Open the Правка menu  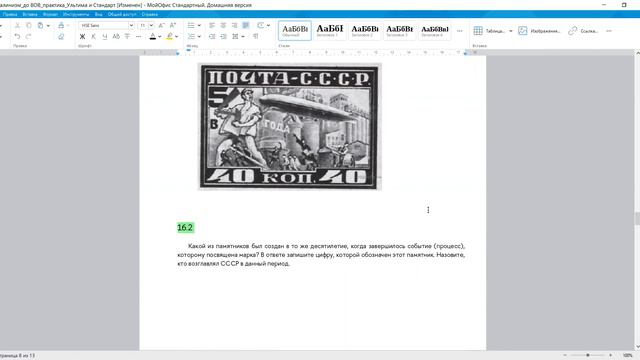click(10, 14)
